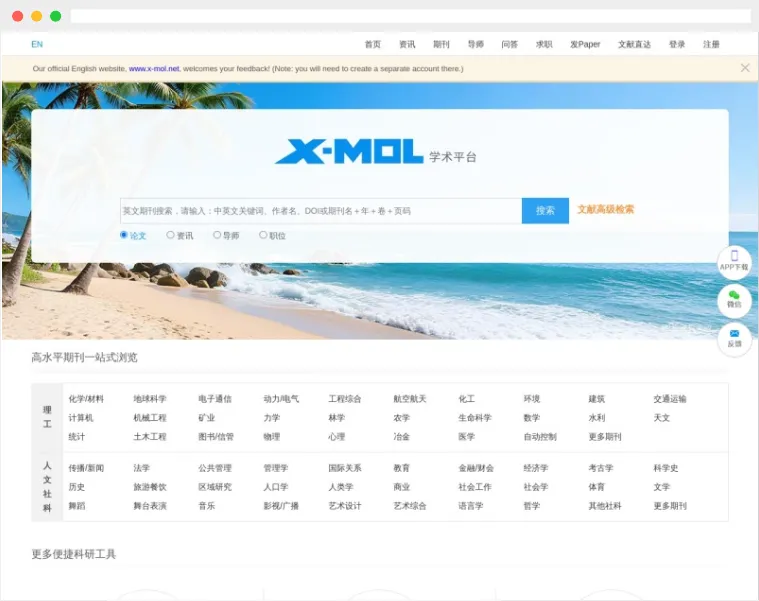Open 更多期刊 in the 人文社科 section
Viewport: 759px width, 601px height.
670,506
